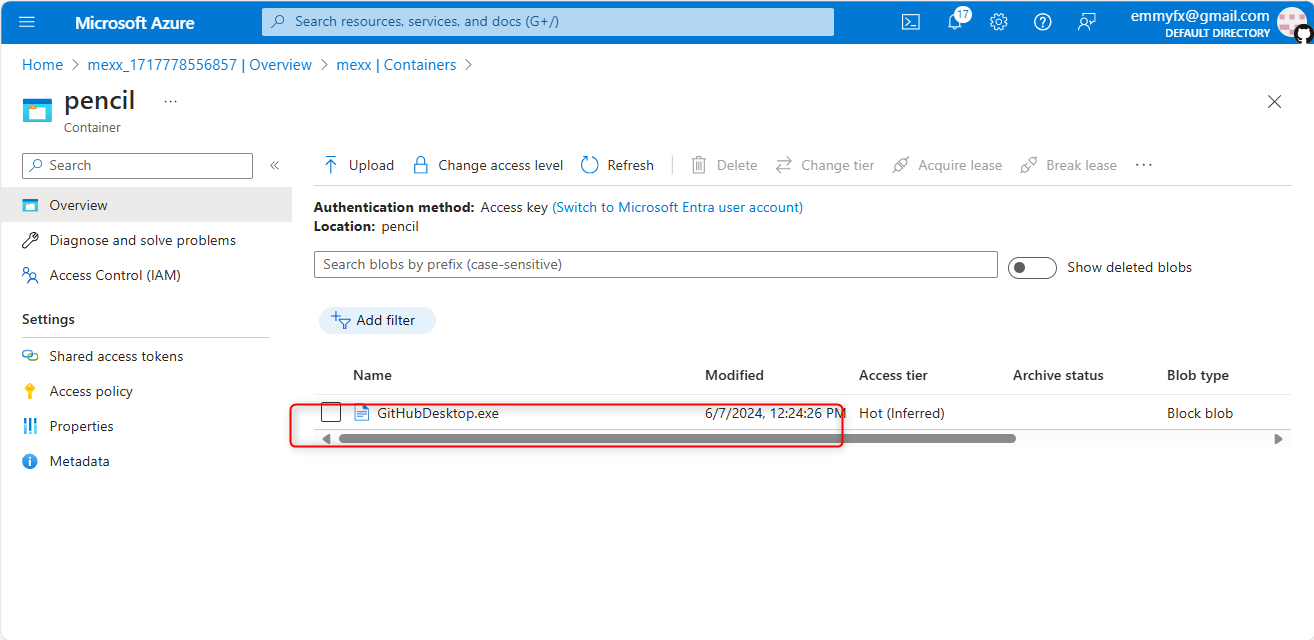This screenshot has width=1314, height=640.
Task: Open the portal hamburger menu
Action: 27,22
